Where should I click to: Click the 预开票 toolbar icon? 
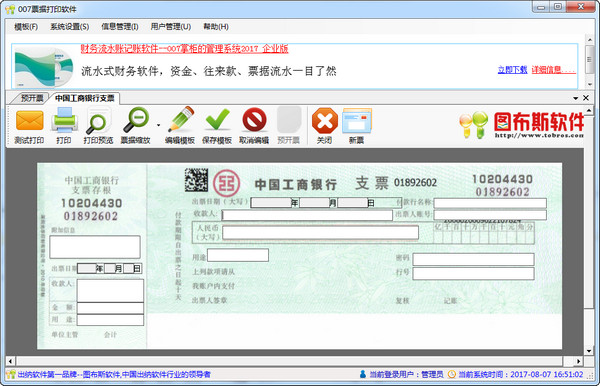click(289, 120)
